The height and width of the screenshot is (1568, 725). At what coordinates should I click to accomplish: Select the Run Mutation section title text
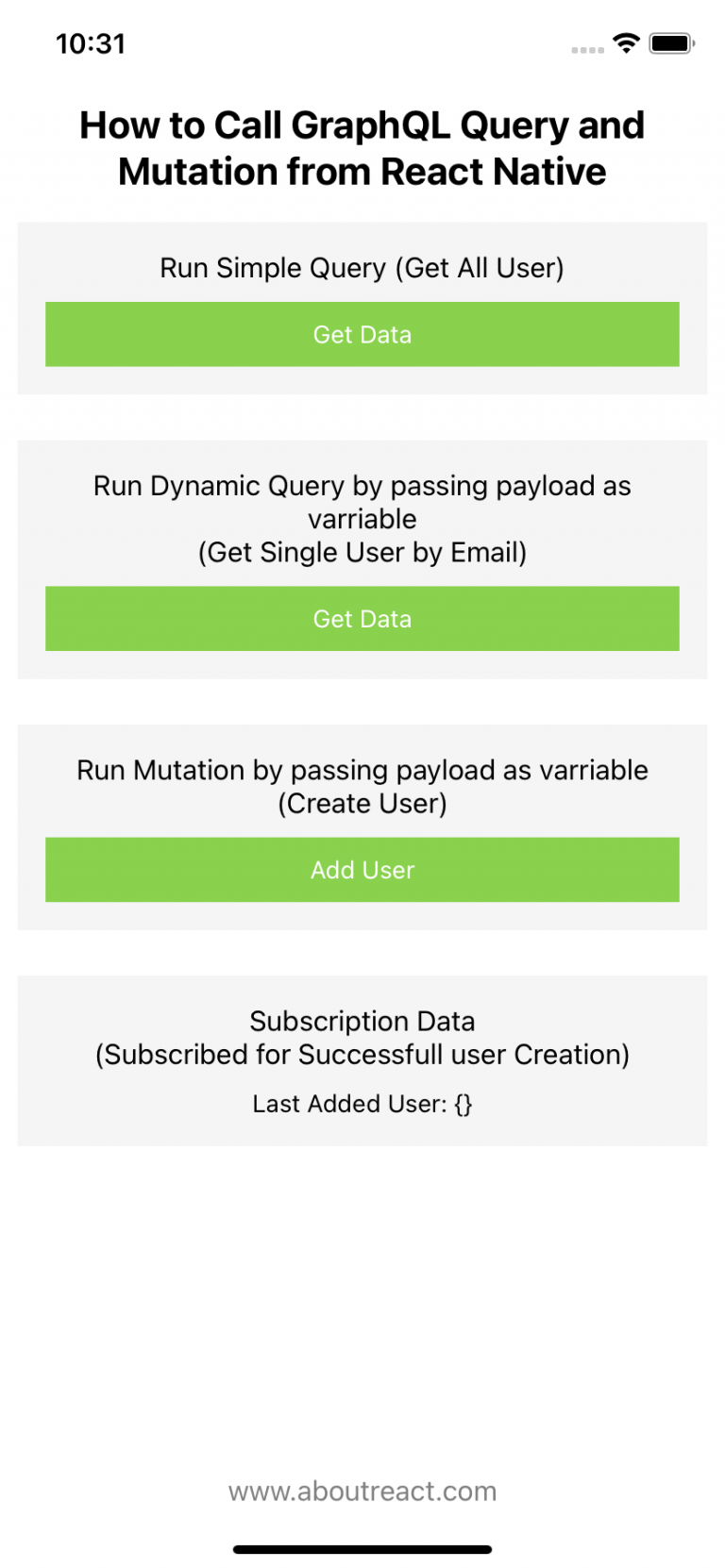click(x=362, y=770)
